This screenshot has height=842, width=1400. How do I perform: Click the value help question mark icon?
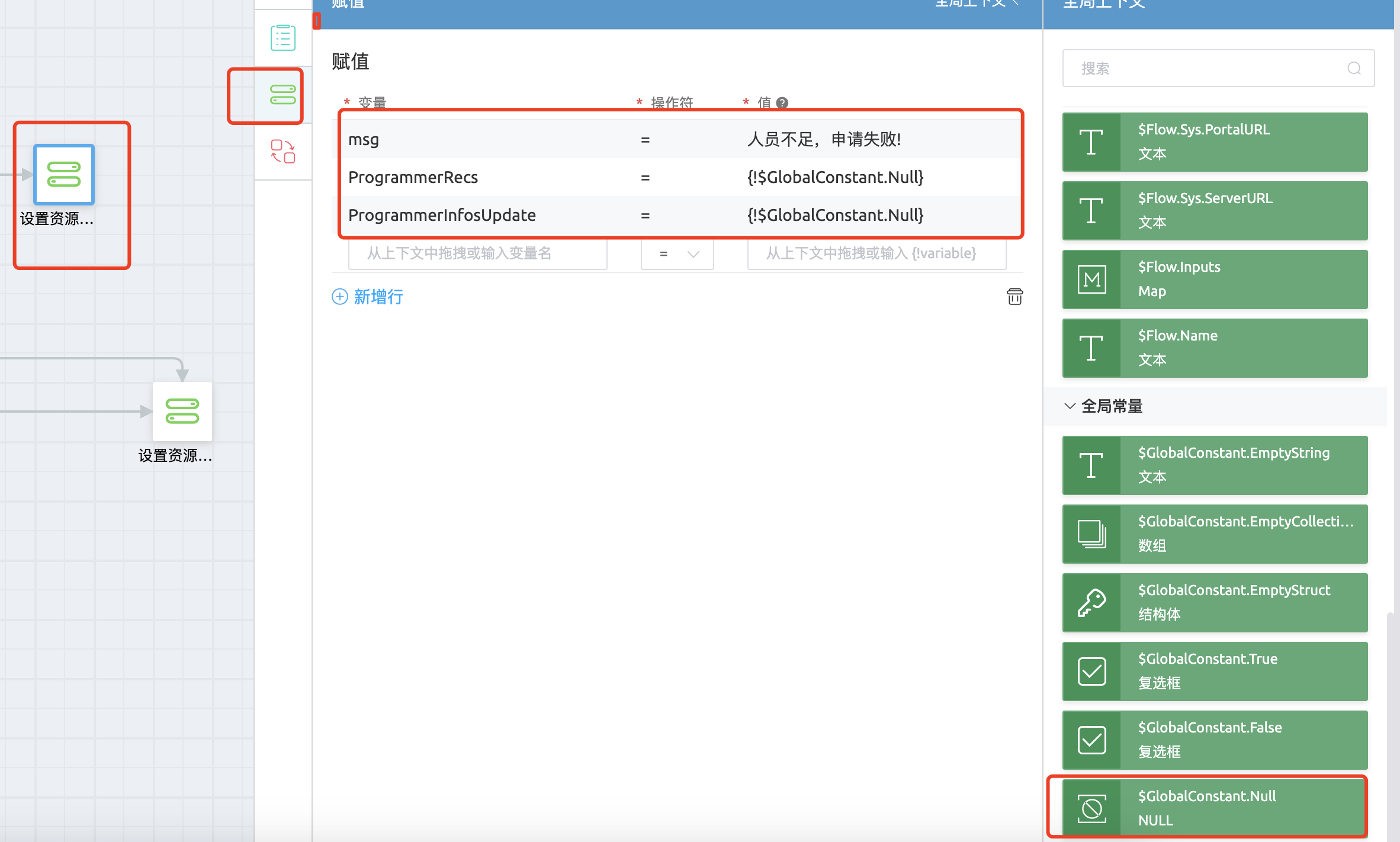pos(782,102)
